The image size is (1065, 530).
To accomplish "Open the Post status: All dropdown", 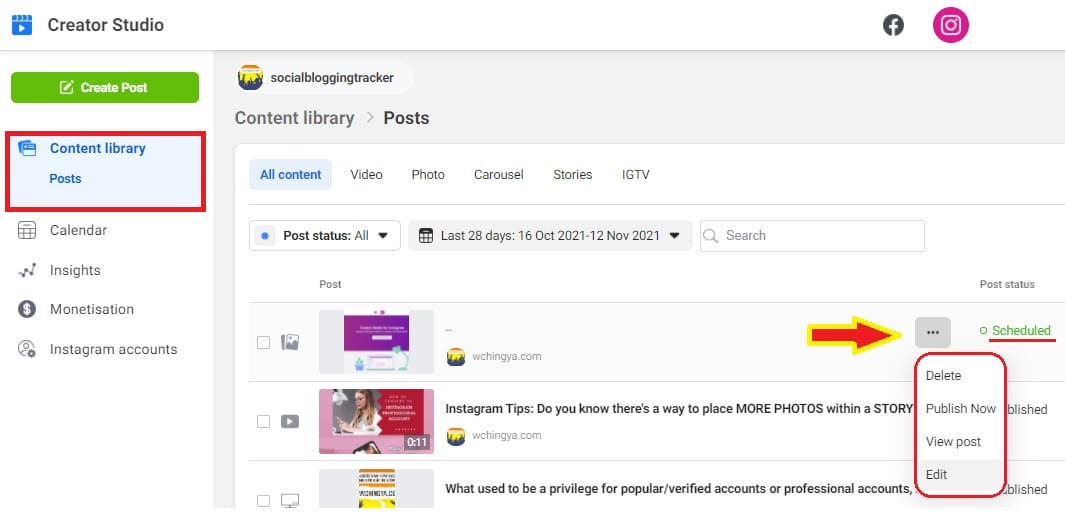I will point(325,236).
